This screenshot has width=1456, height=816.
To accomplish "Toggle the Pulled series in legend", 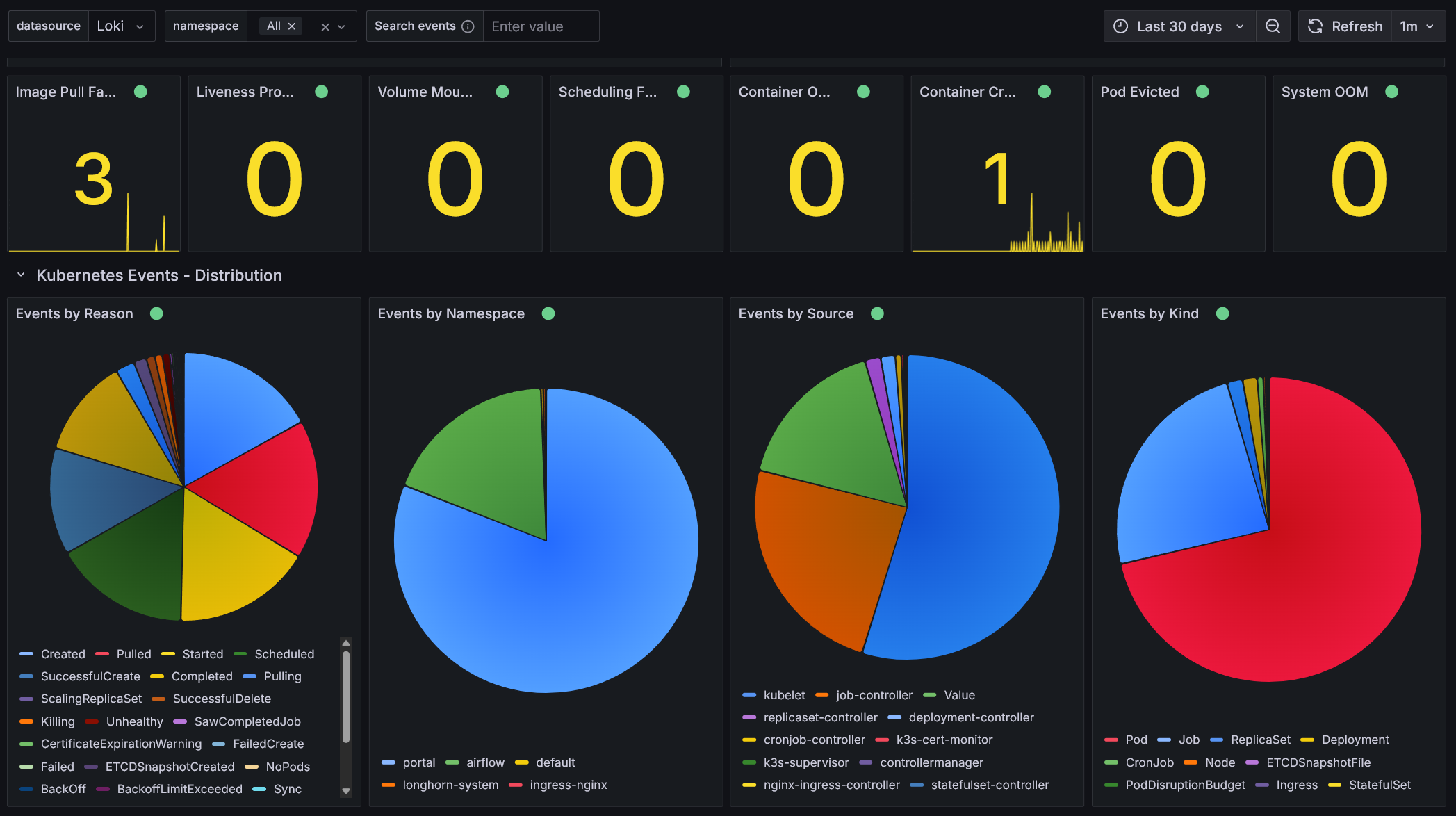I will tap(133, 654).
